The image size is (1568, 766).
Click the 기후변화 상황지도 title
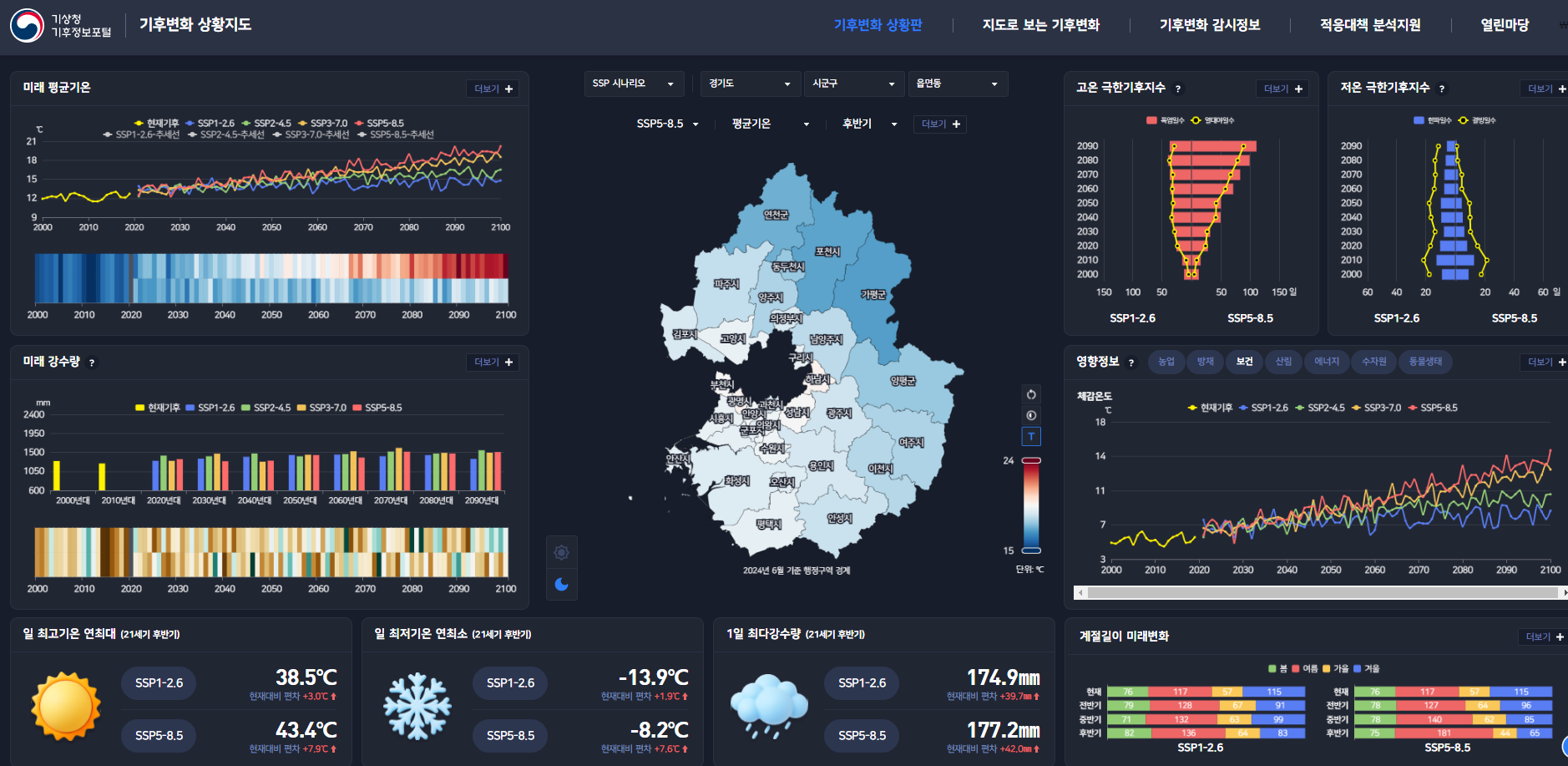click(195, 25)
